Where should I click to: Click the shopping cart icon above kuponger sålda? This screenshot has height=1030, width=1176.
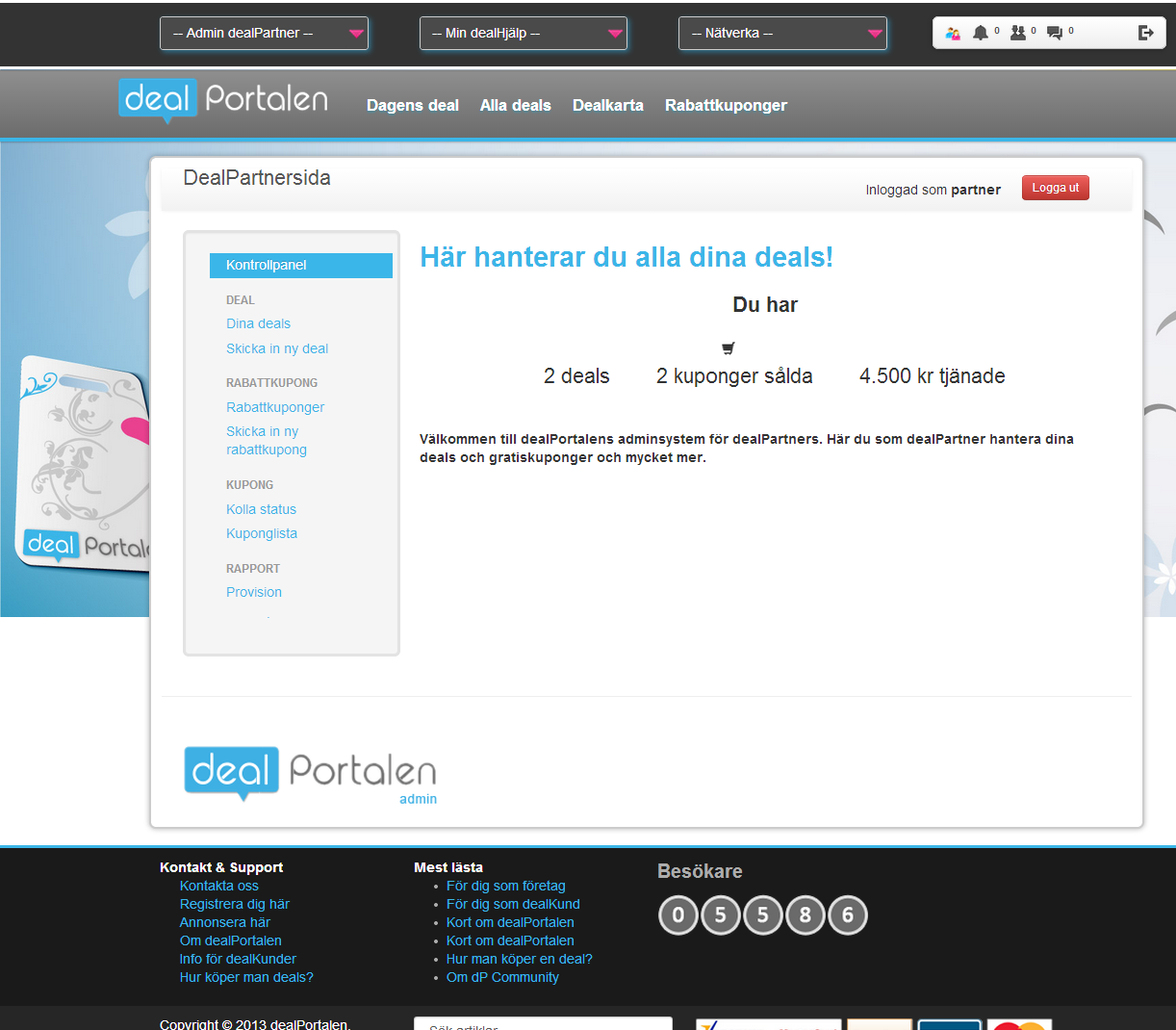coord(729,348)
